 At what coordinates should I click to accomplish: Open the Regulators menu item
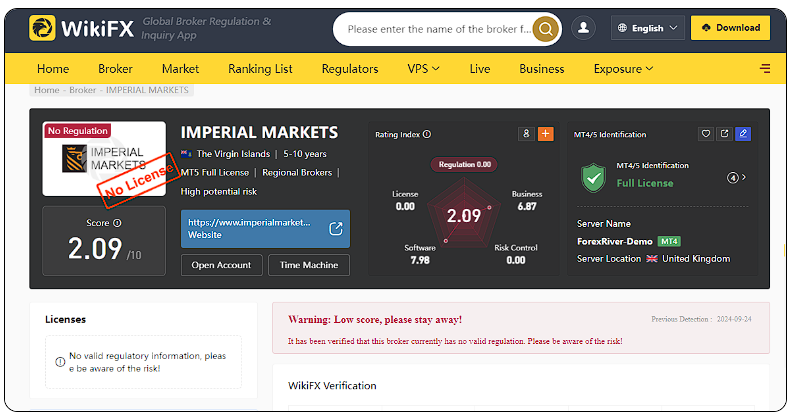[350, 68]
